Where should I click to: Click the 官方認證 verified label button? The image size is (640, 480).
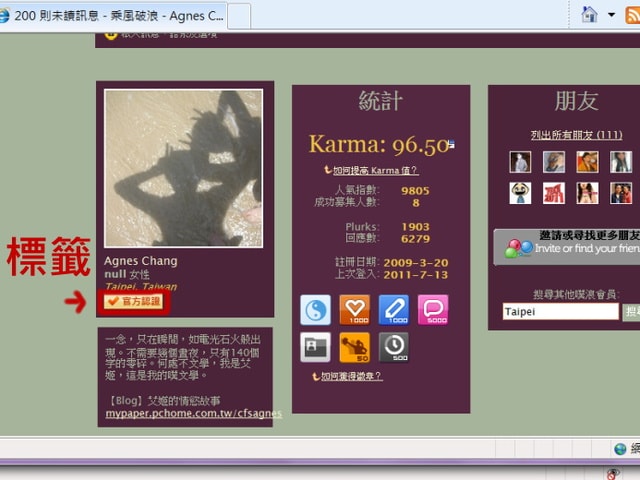click(x=137, y=300)
